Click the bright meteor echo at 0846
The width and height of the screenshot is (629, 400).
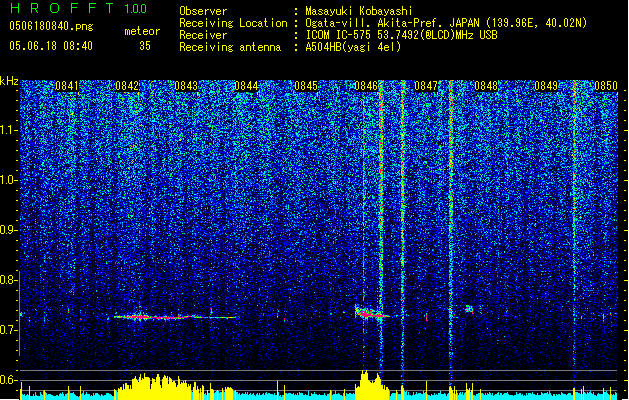(x=371, y=313)
